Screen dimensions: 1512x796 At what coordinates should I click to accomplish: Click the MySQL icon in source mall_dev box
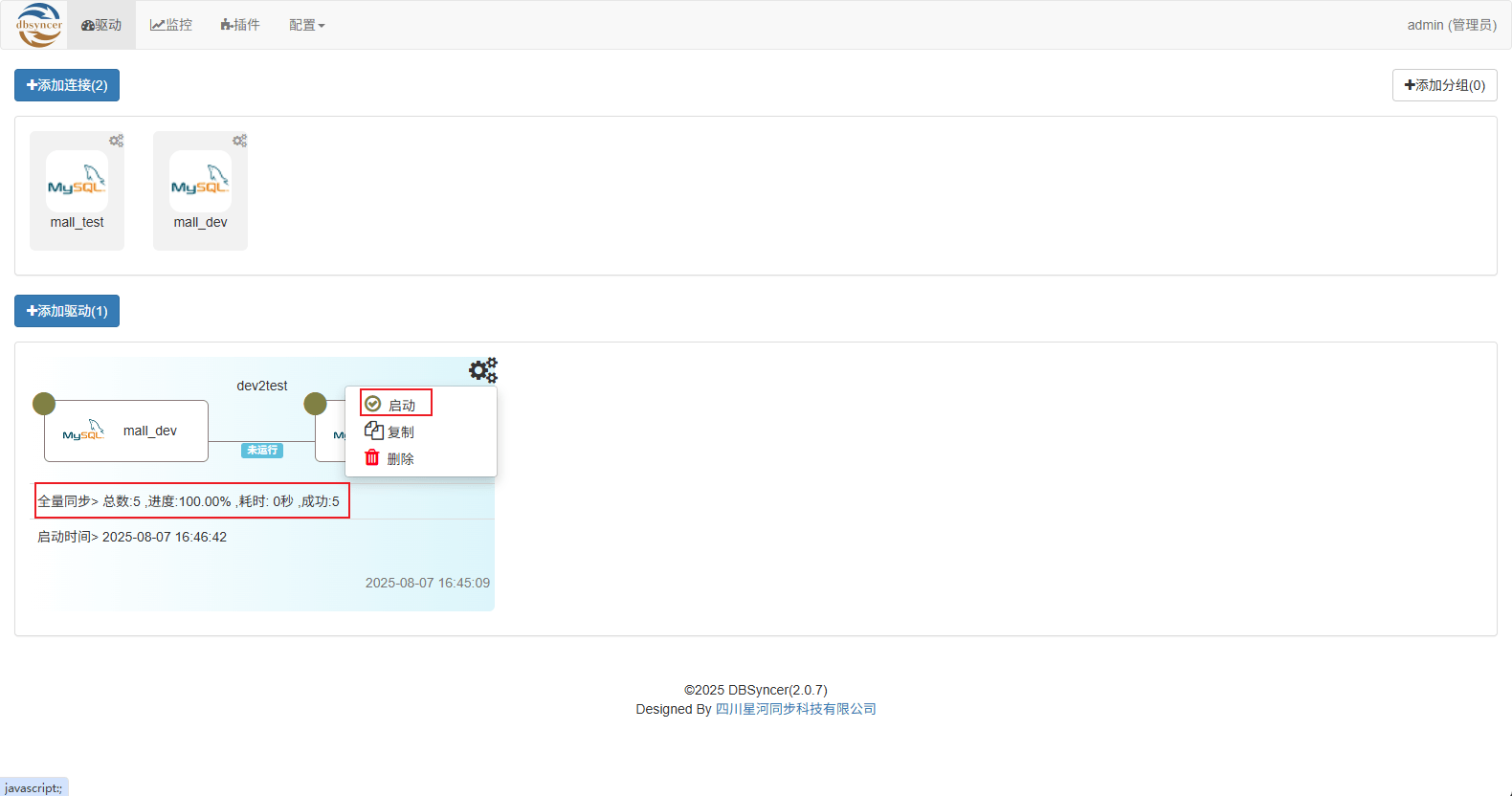[x=83, y=431]
